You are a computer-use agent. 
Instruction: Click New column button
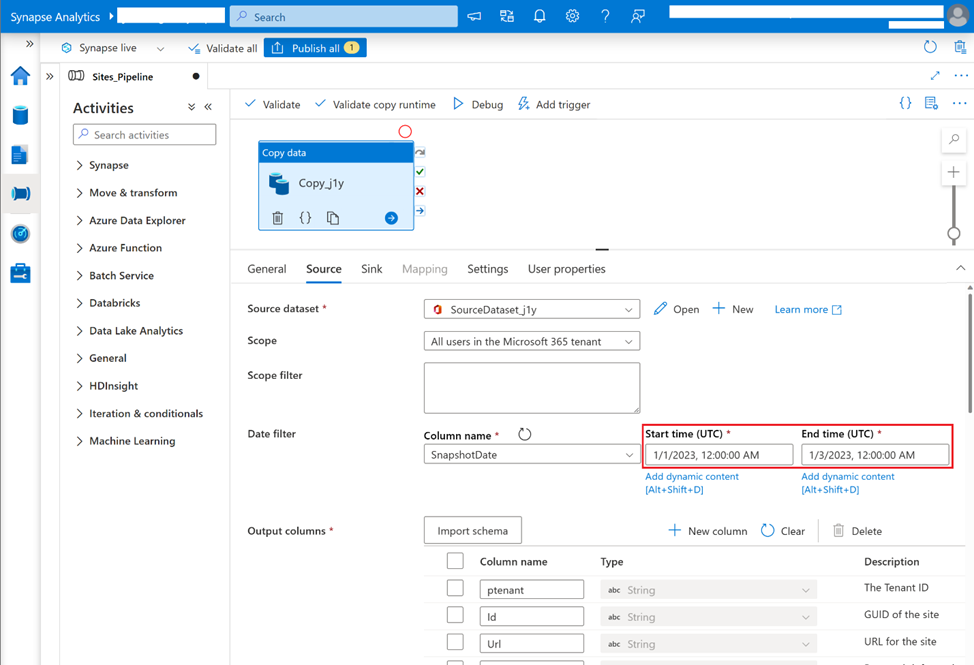tap(708, 531)
